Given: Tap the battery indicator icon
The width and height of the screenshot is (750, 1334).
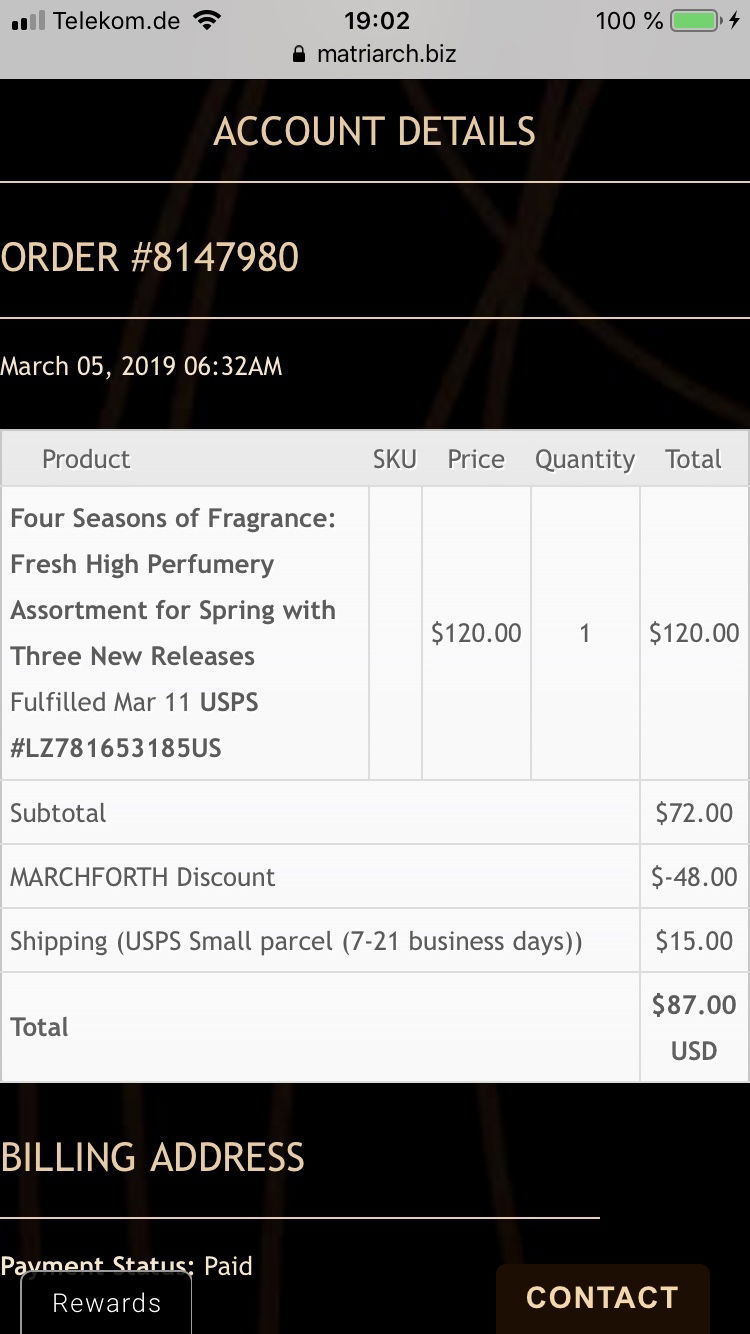Looking at the screenshot, I should tap(696, 21).
